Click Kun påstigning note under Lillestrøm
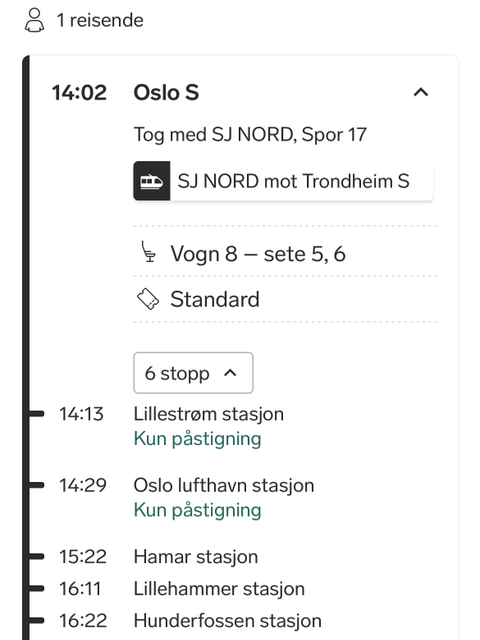This screenshot has width=480, height=640. (198, 439)
